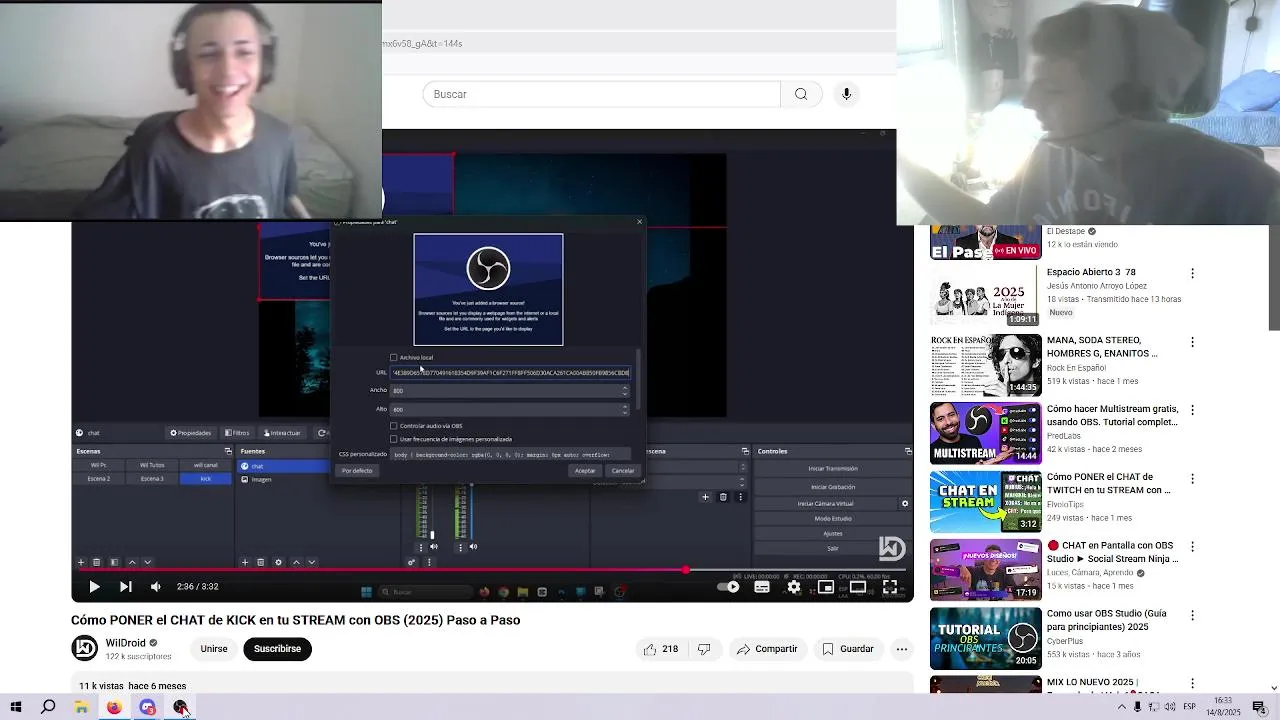Open Cómo usar OBS Studio video title
This screenshot has height=720, width=1280.
tap(1107, 620)
